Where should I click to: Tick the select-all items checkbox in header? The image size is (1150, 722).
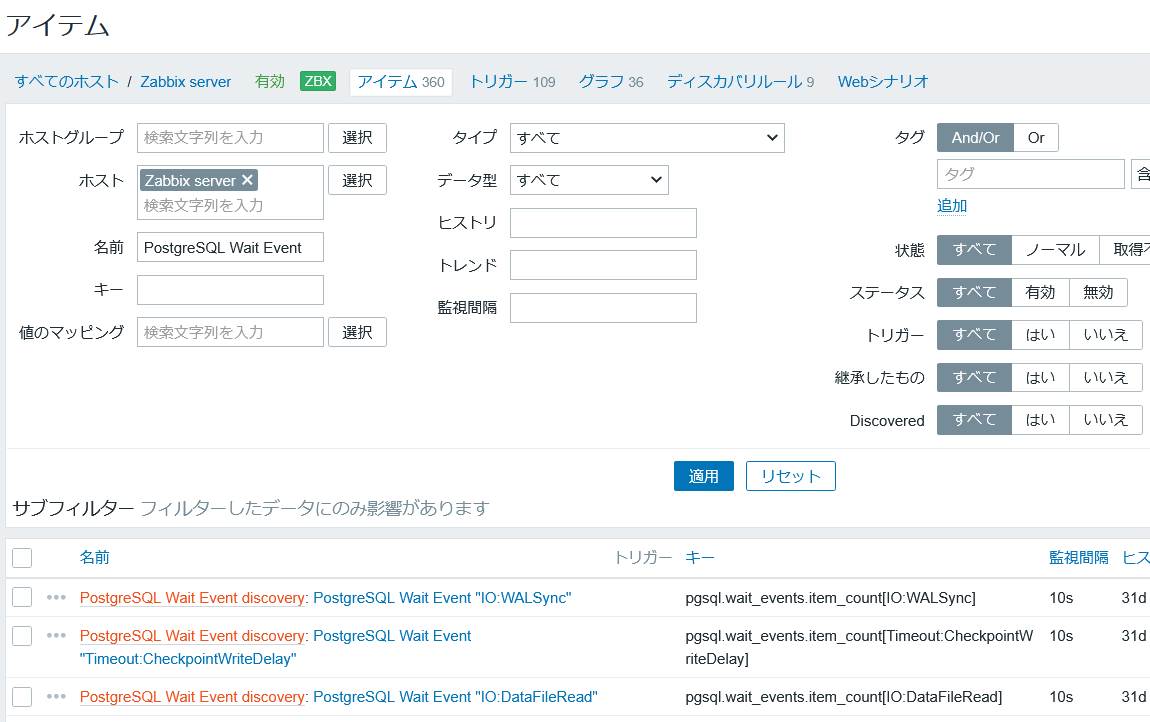[x=22, y=557]
